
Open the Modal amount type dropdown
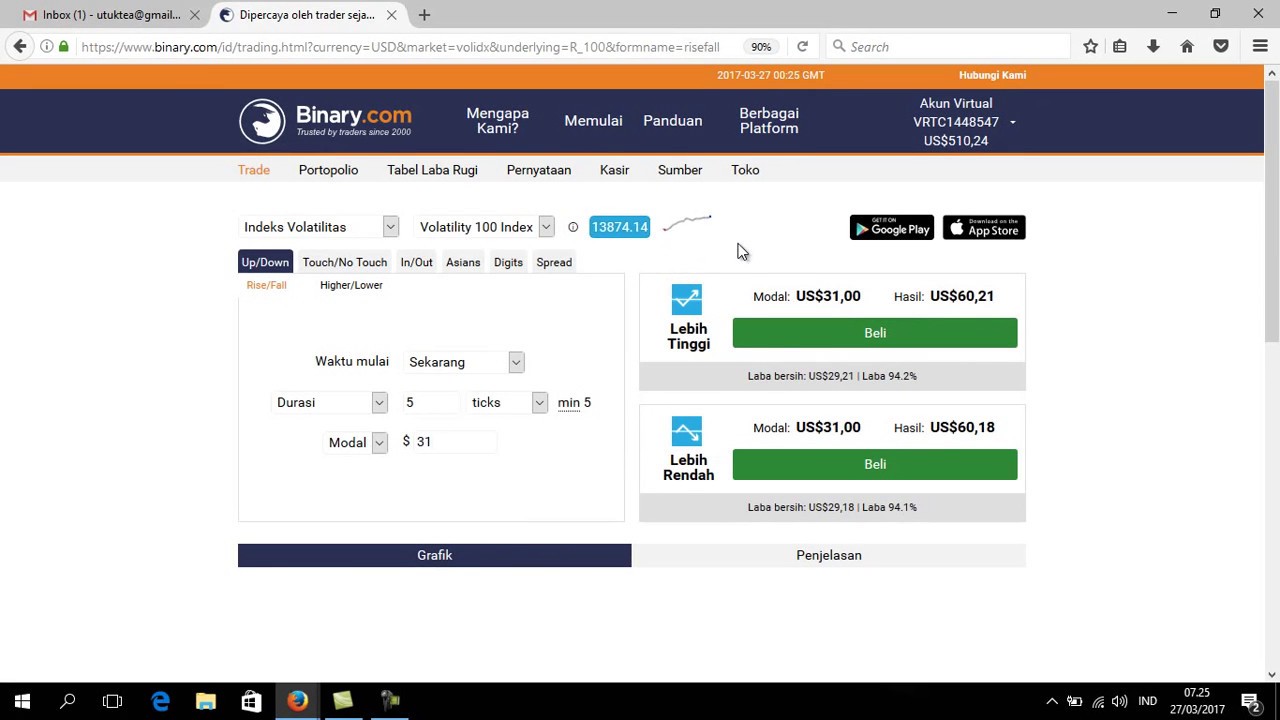(x=357, y=442)
